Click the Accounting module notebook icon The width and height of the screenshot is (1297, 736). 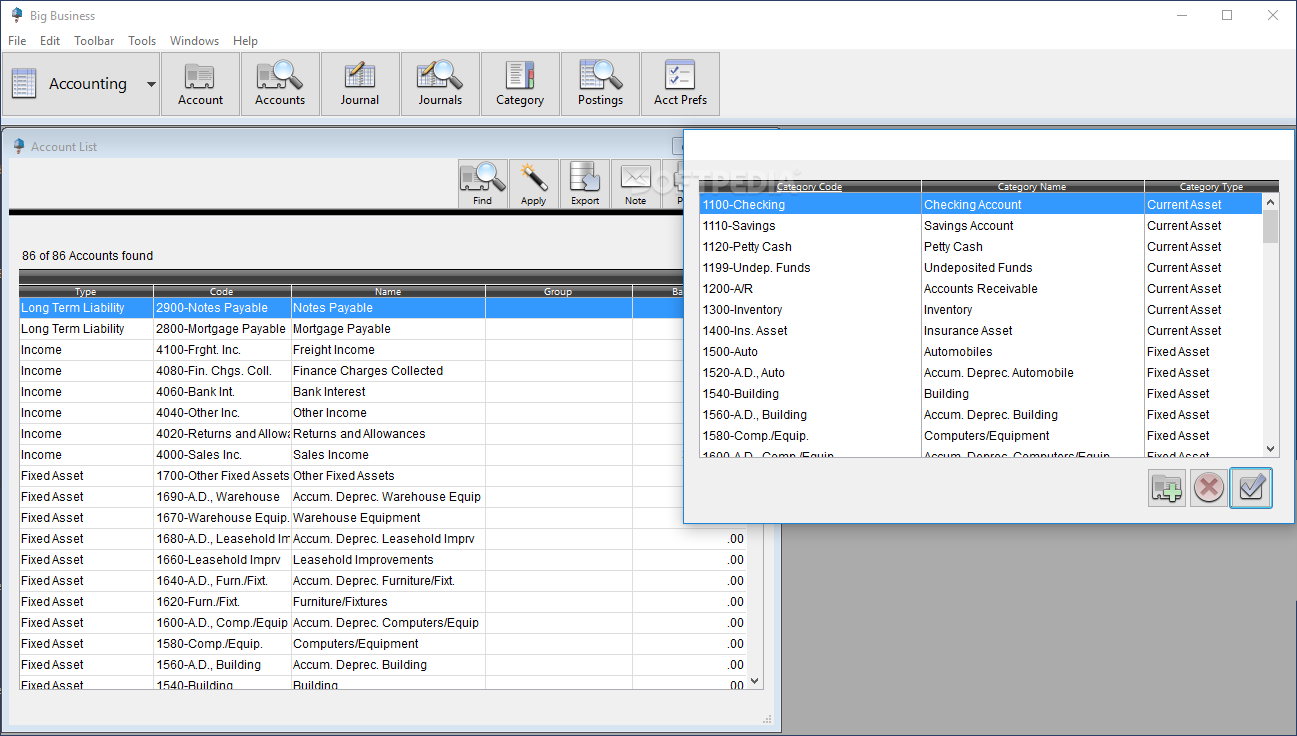[24, 84]
